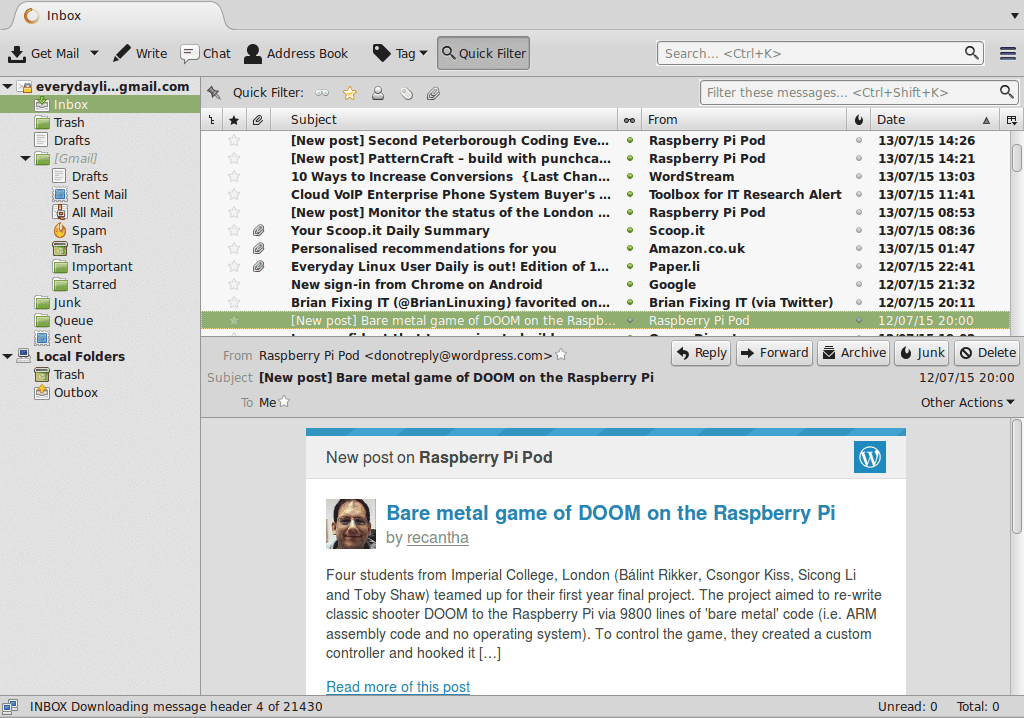Sort messages by Date column
The width and height of the screenshot is (1024, 718).
coord(935,120)
